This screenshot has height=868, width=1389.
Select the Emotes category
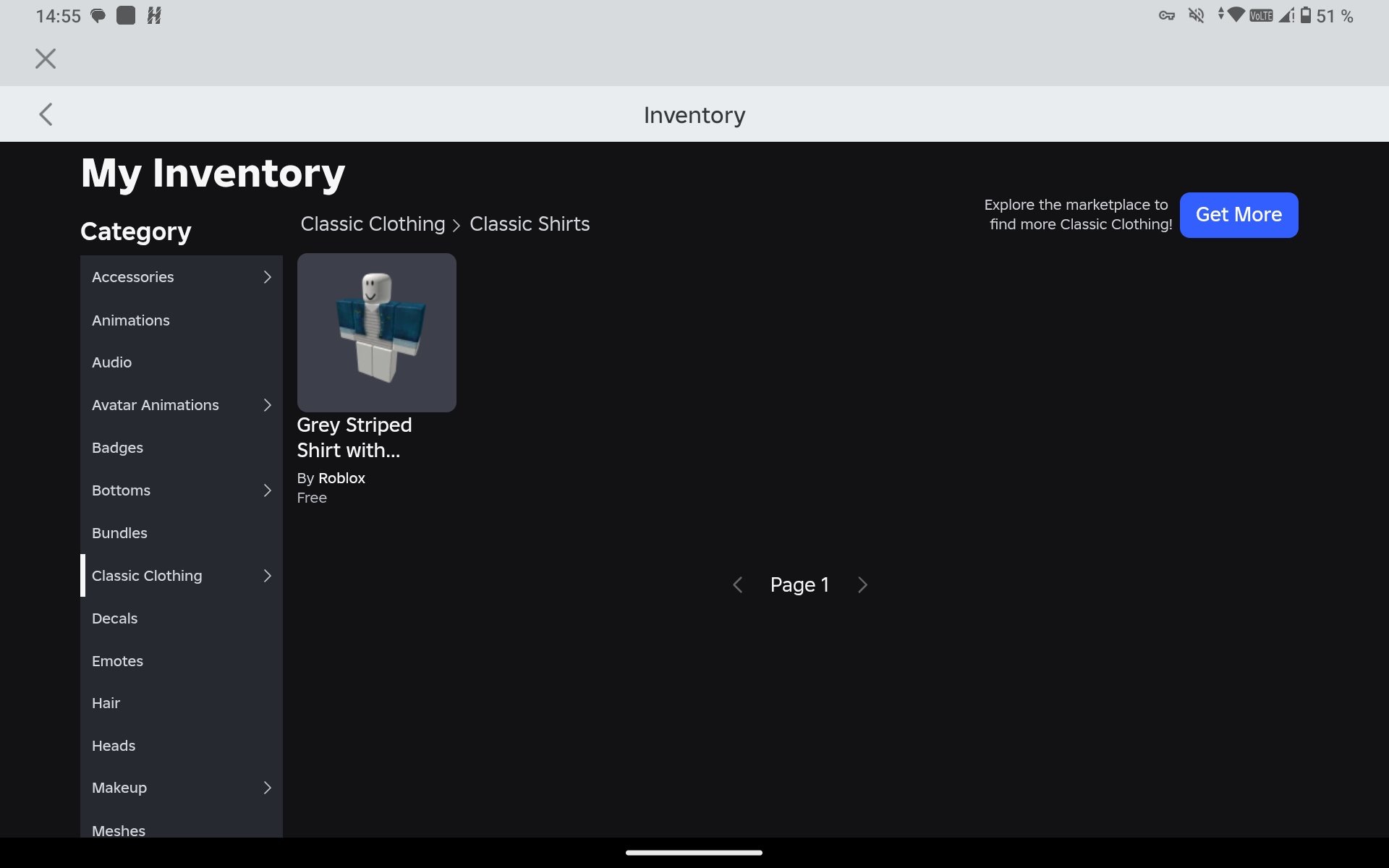point(181,661)
